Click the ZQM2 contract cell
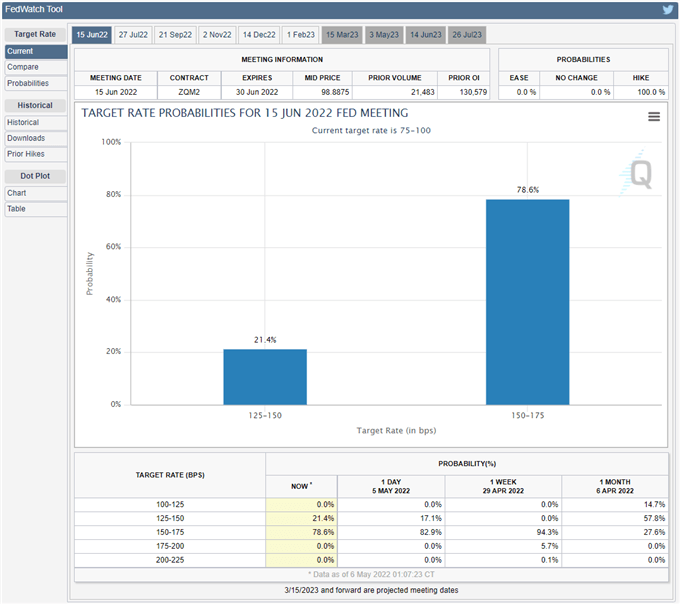 pyautogui.click(x=189, y=92)
